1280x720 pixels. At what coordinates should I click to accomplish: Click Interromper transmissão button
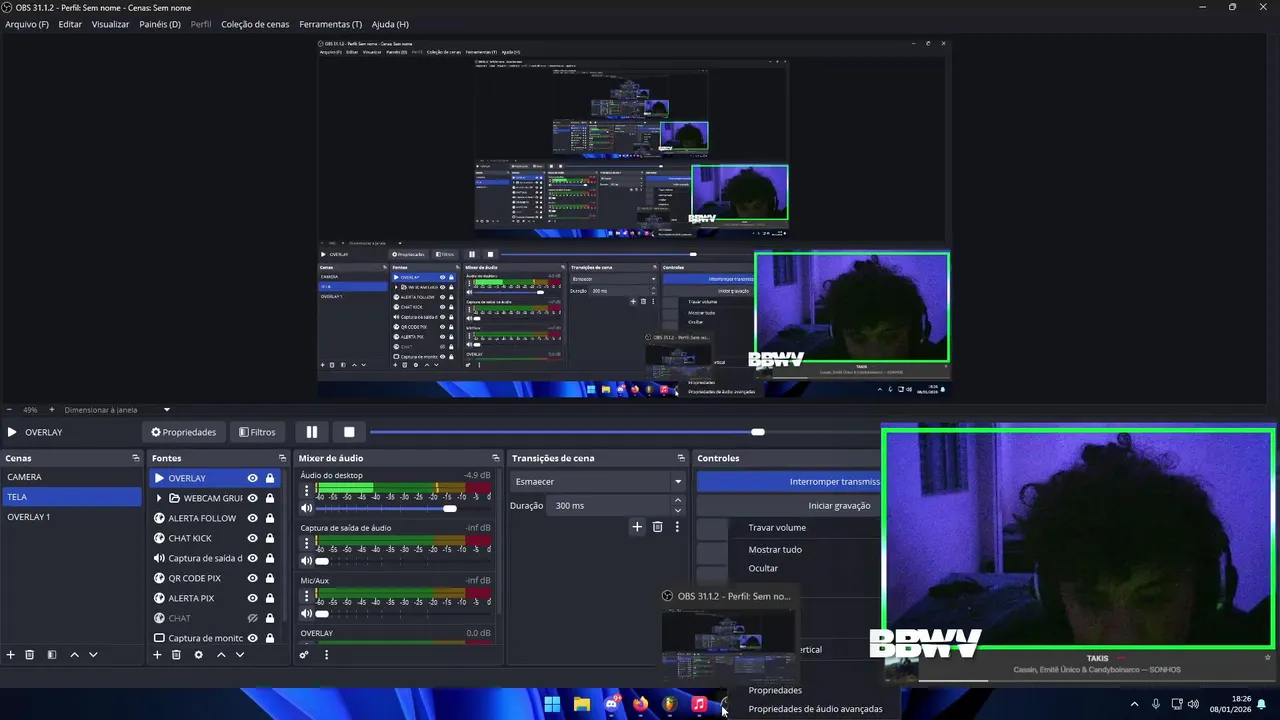point(789,481)
